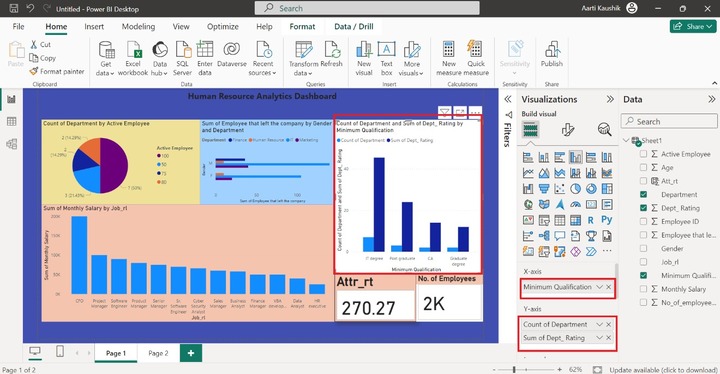Check the Employee ID field
This screenshot has width=720, height=374.
643,221
